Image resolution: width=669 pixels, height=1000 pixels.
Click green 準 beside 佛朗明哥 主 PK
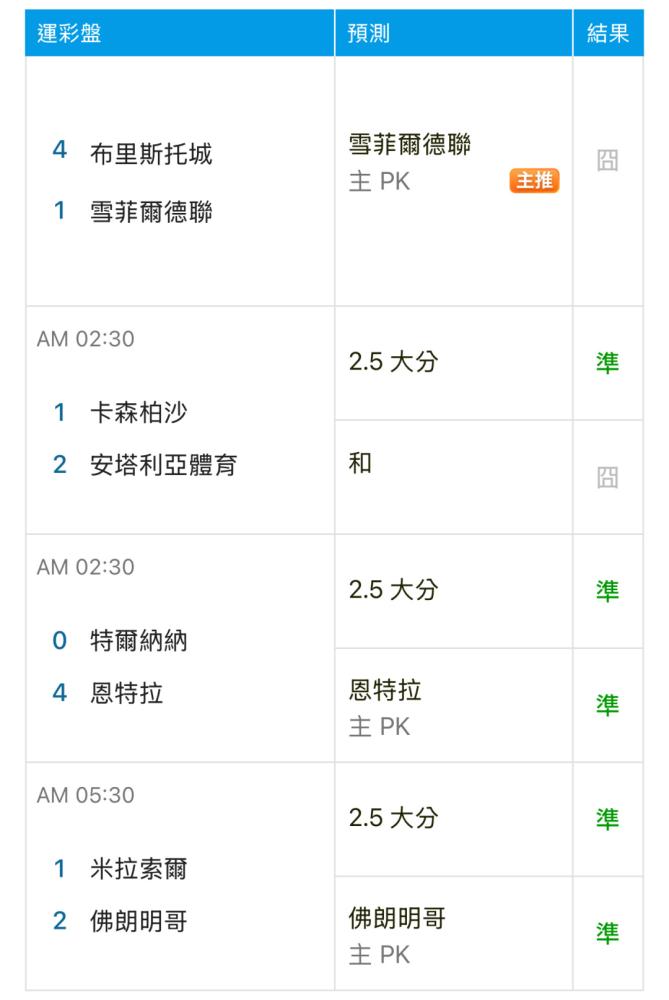pos(607,933)
